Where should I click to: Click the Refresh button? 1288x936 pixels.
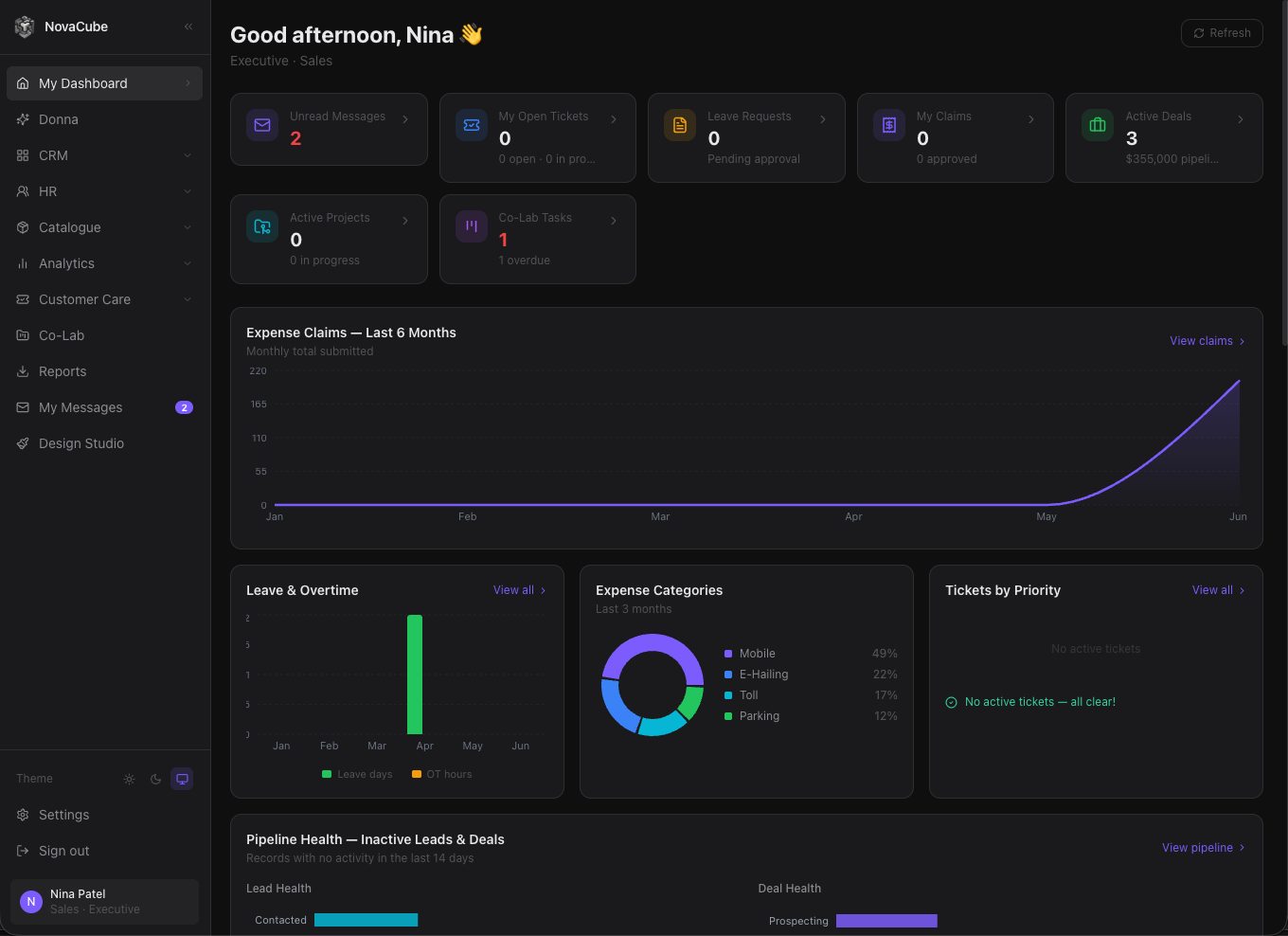click(1222, 33)
